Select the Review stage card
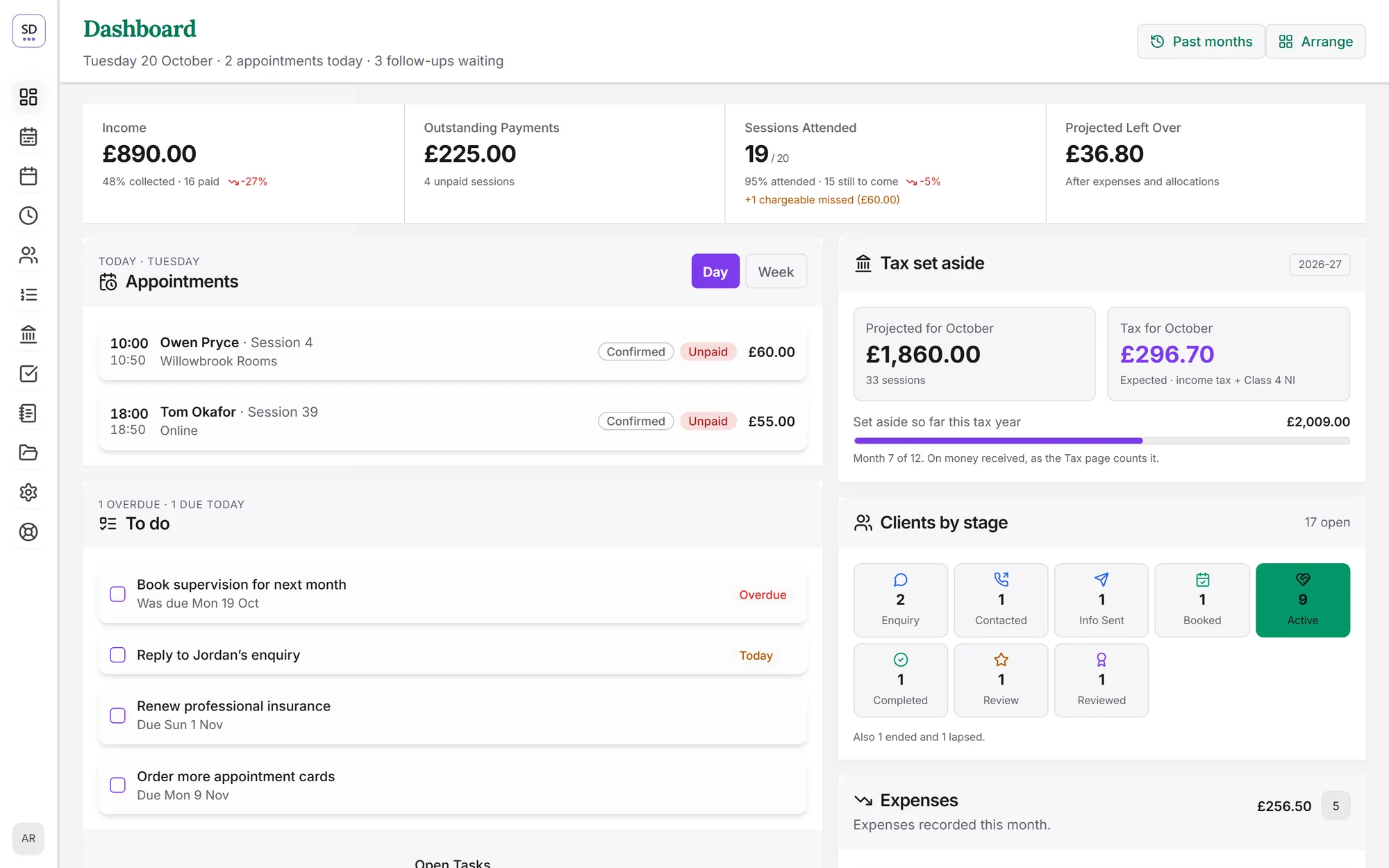1389x868 pixels. 1001,680
